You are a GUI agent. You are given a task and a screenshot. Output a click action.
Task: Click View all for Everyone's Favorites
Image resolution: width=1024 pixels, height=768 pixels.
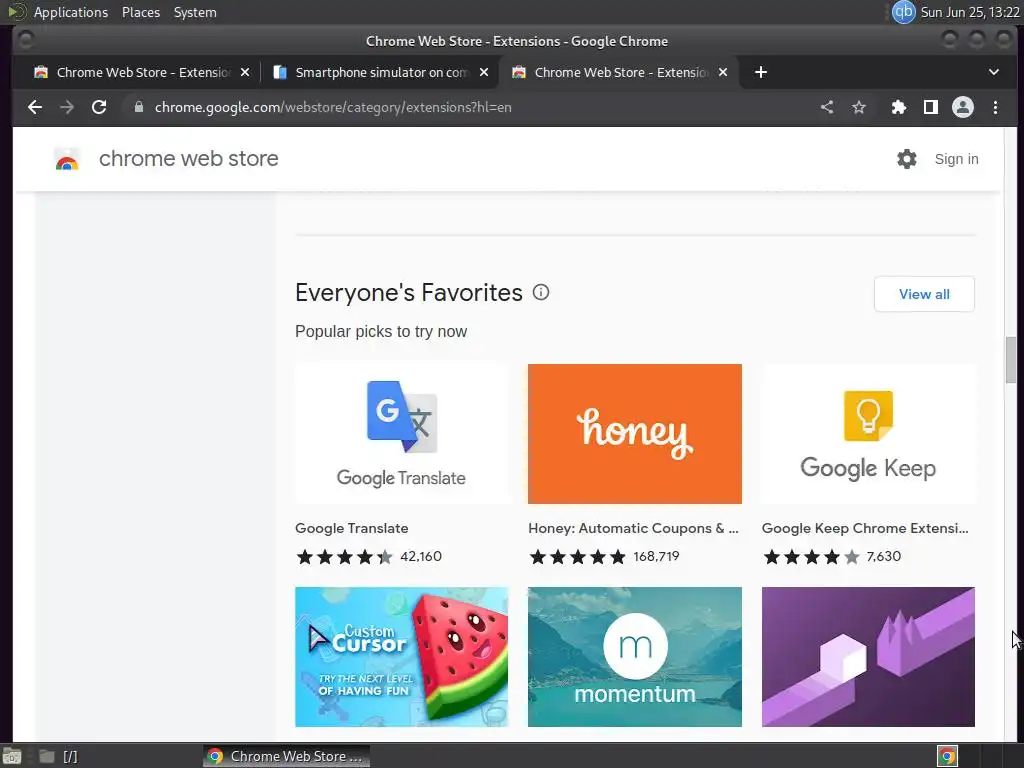[924, 294]
